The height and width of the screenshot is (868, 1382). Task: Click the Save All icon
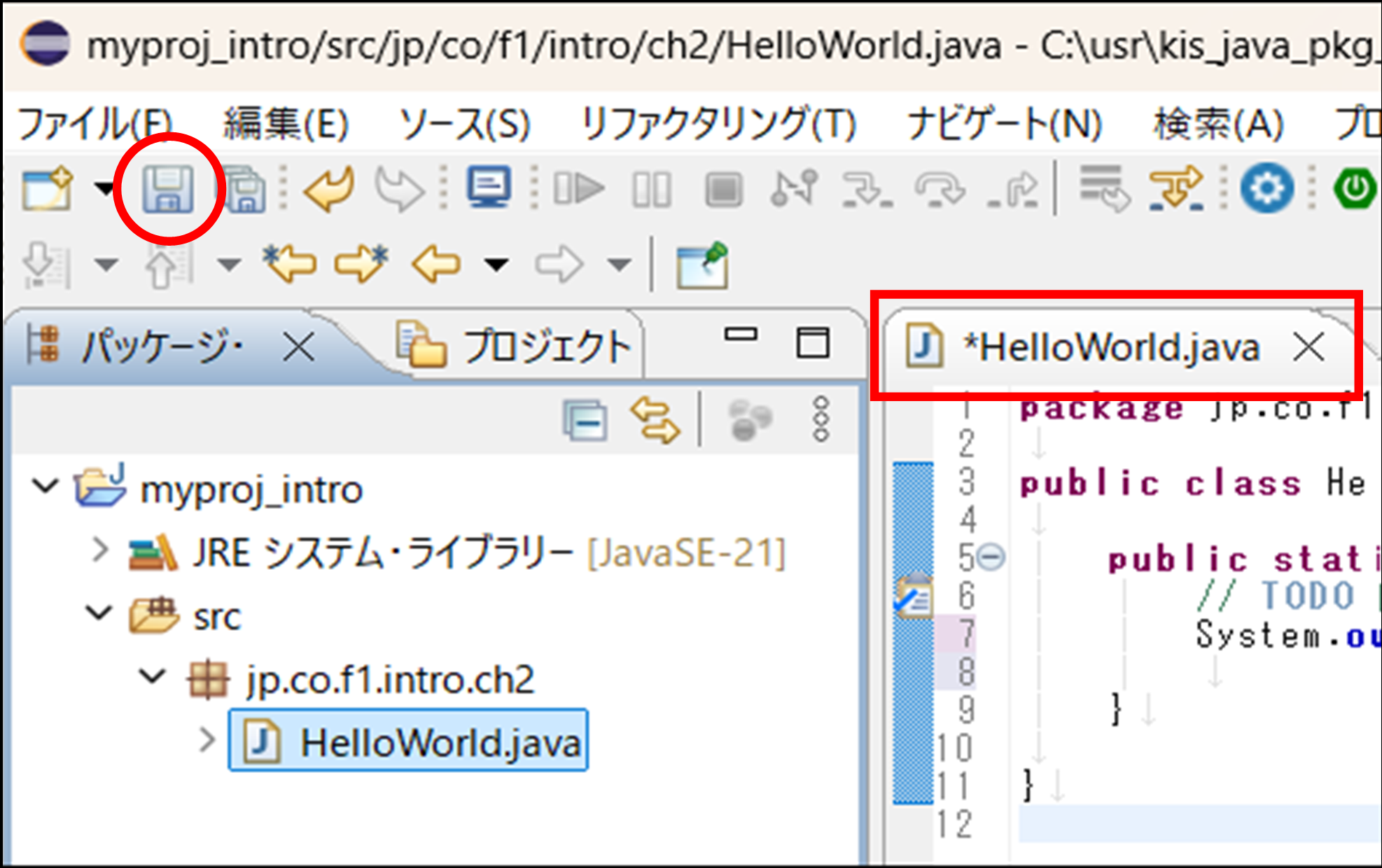click(x=244, y=189)
